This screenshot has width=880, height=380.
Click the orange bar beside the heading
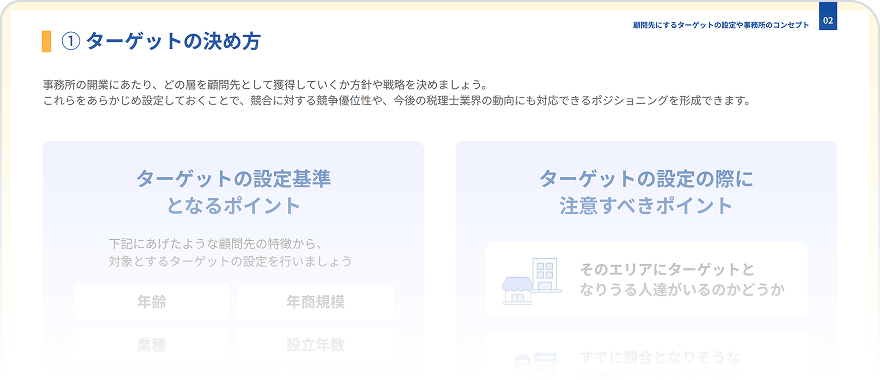46,42
